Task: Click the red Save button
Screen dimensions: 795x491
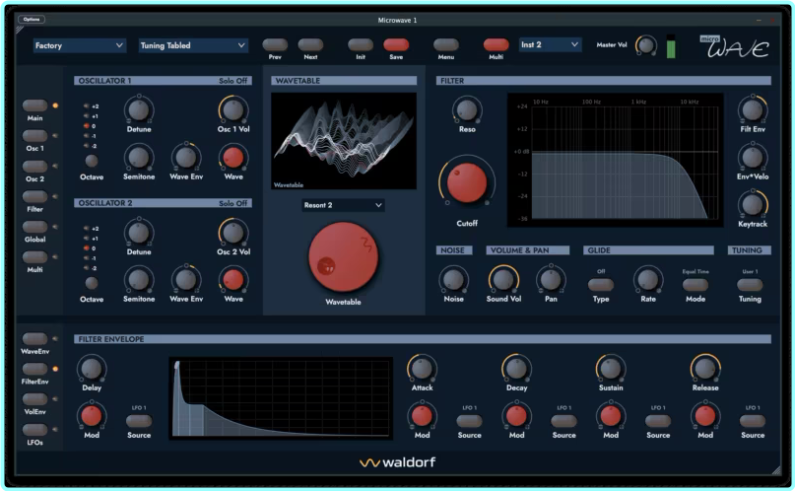Action: (x=396, y=45)
